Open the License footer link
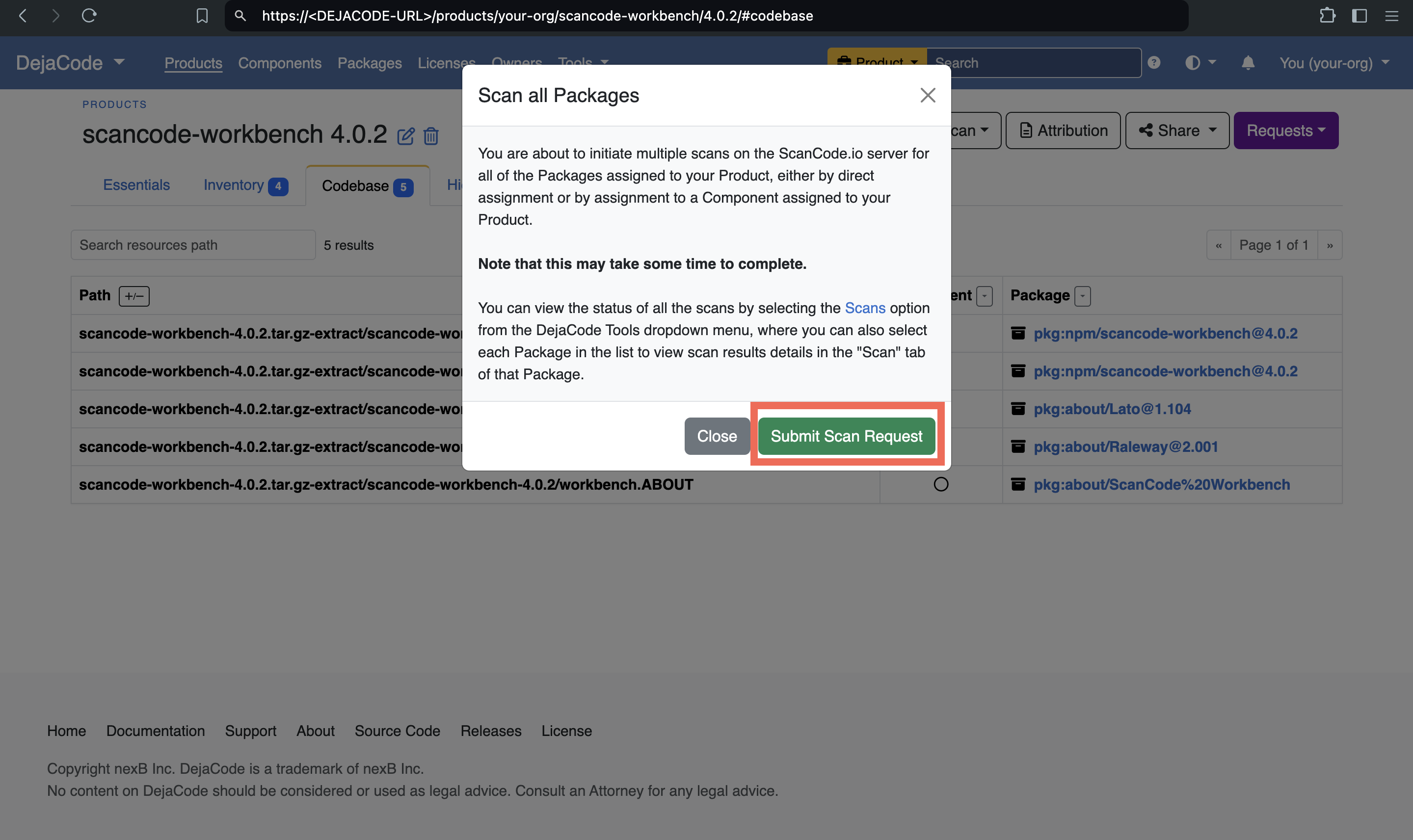 pos(567,731)
